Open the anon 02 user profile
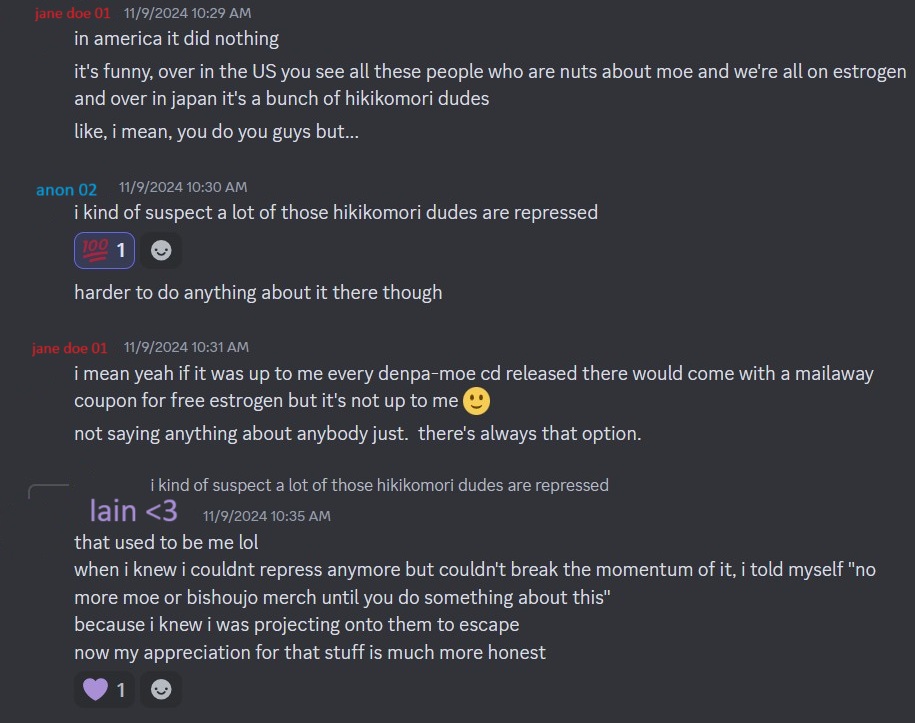The image size is (915, 723). pyautogui.click(x=67, y=189)
